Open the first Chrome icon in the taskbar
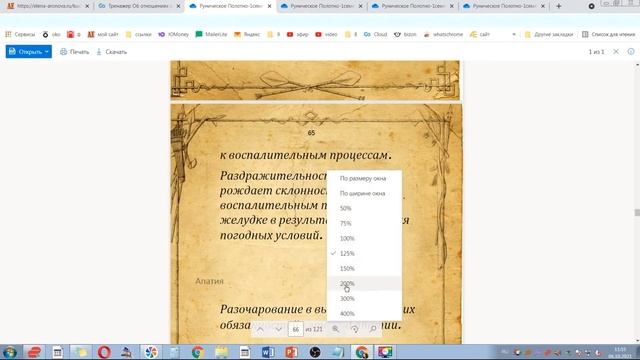Viewport: 640px width, 360px height. tap(198, 352)
